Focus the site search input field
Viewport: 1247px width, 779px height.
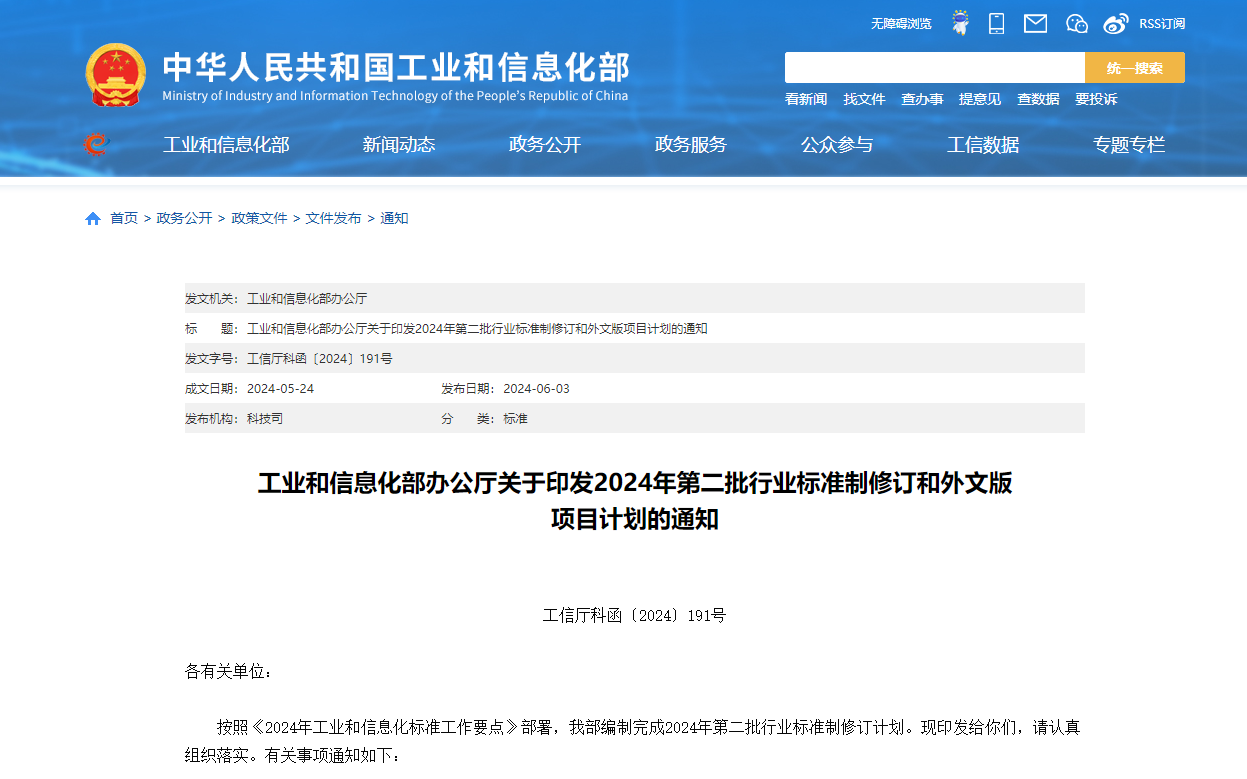pos(935,68)
